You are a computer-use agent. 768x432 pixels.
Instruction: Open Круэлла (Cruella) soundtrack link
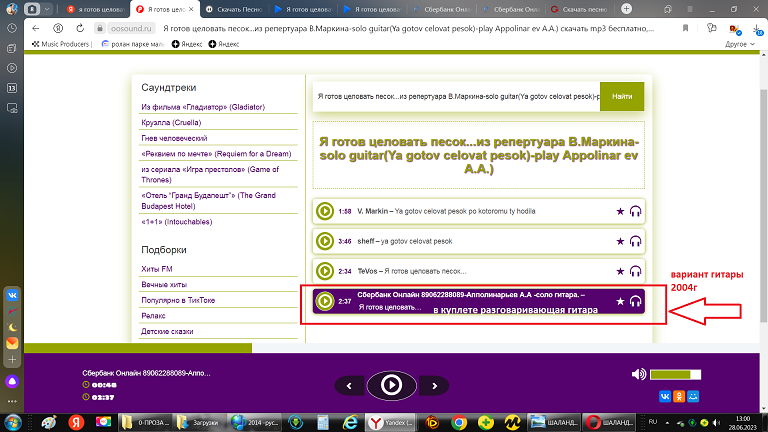171,122
